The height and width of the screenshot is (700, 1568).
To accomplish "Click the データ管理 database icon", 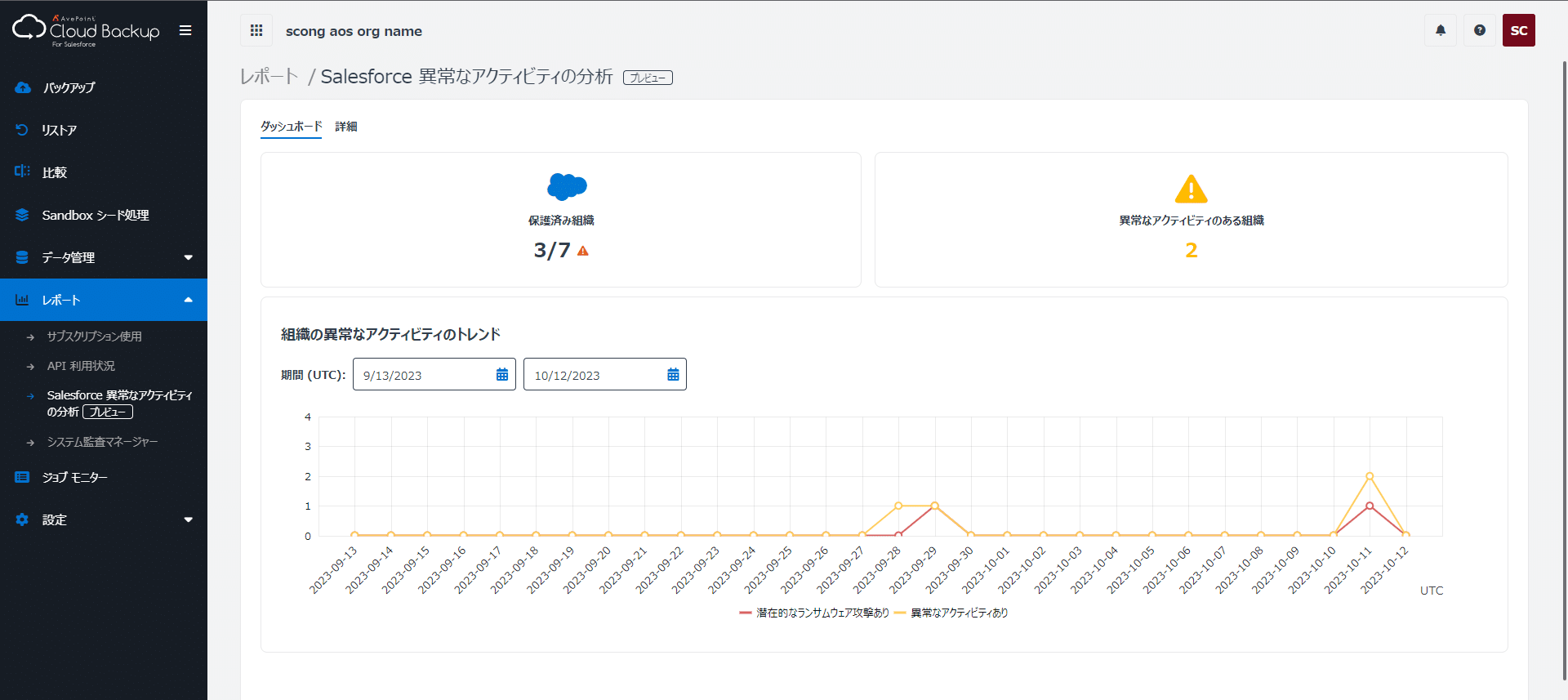I will (x=22, y=257).
